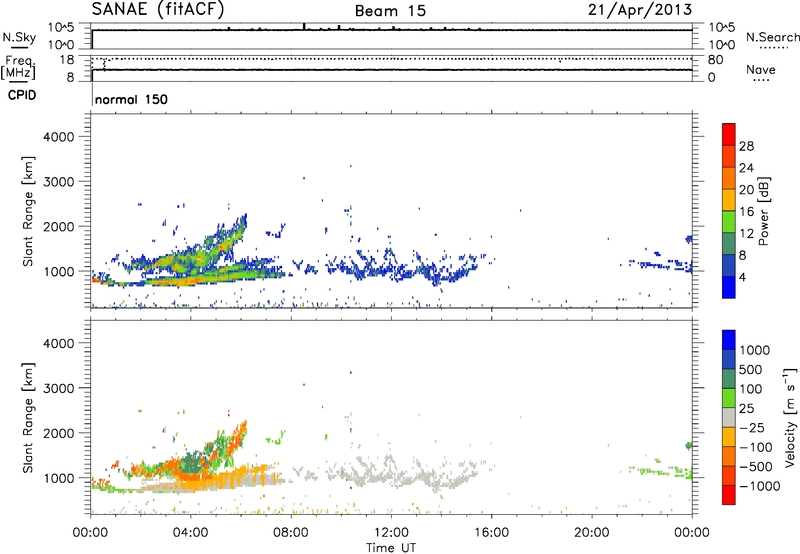This screenshot has height=554, width=800.
Task: Click the red bottom segment of velocity colorbar
Action: point(729,495)
